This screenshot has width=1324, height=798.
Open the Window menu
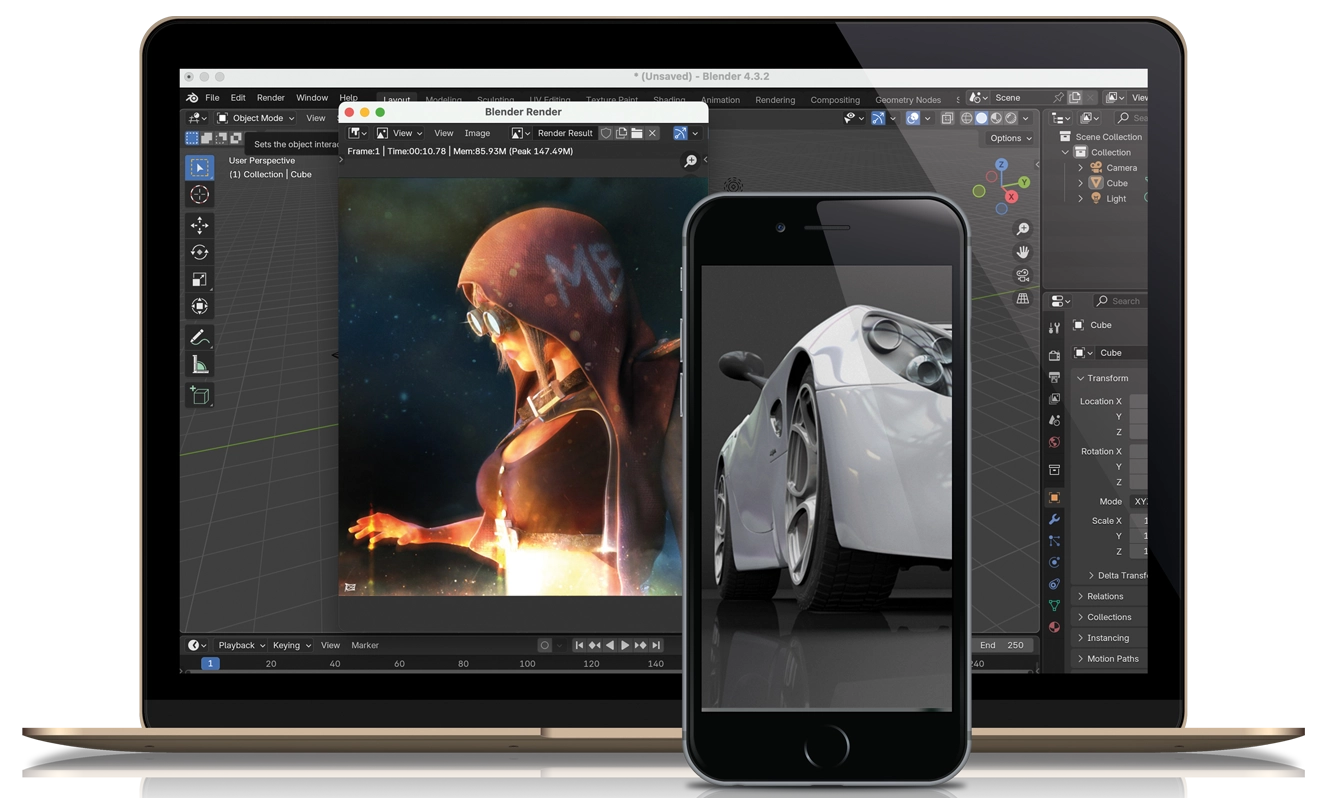click(x=312, y=98)
